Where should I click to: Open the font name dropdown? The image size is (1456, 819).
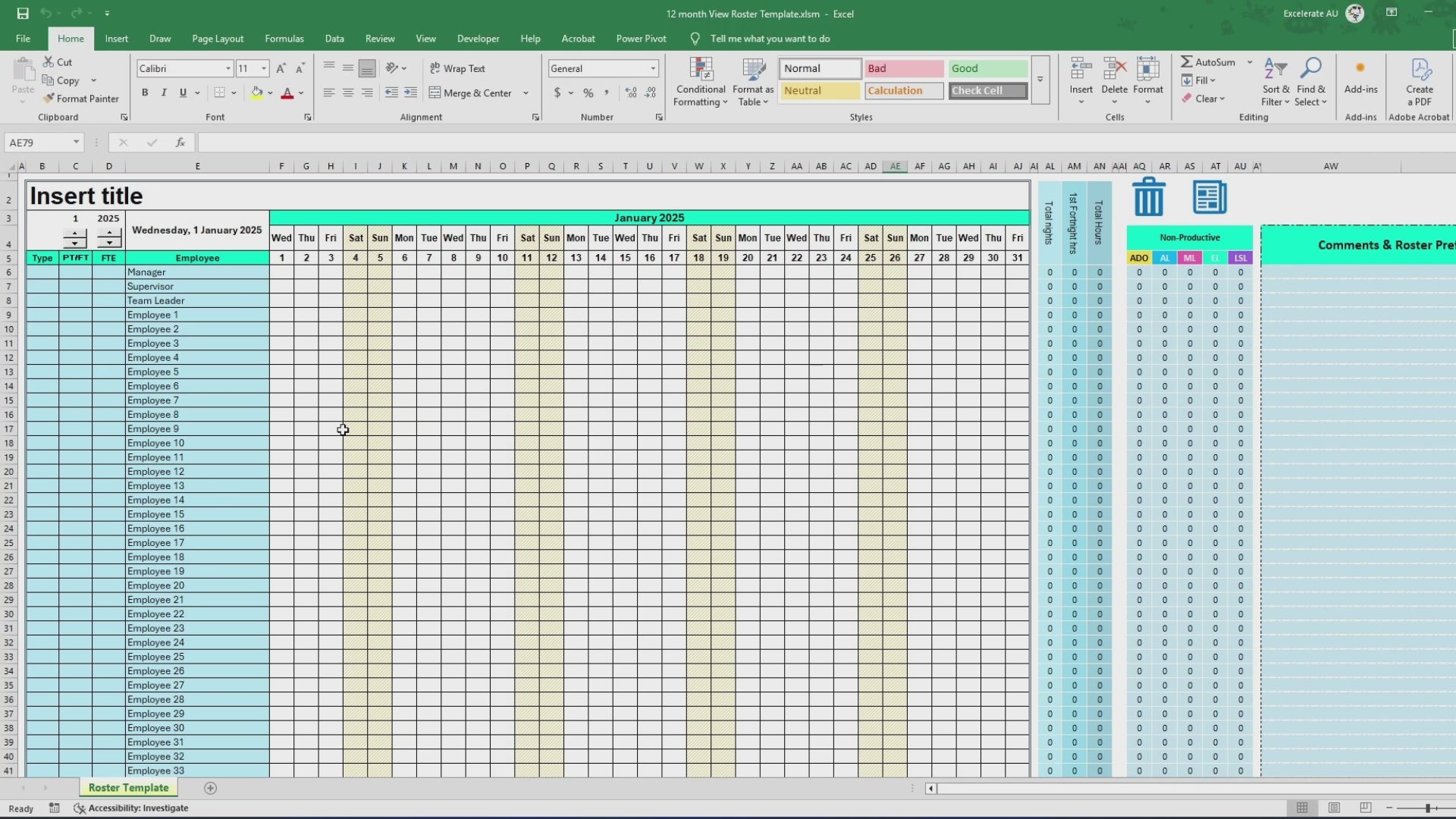(227, 68)
